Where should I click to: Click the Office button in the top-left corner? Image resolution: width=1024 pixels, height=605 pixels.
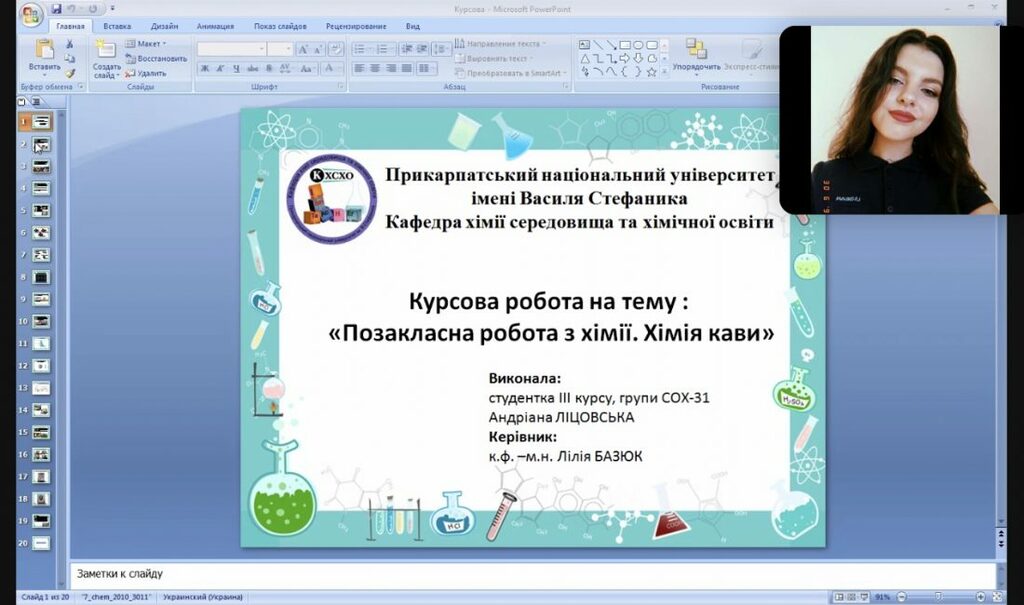click(30, 14)
